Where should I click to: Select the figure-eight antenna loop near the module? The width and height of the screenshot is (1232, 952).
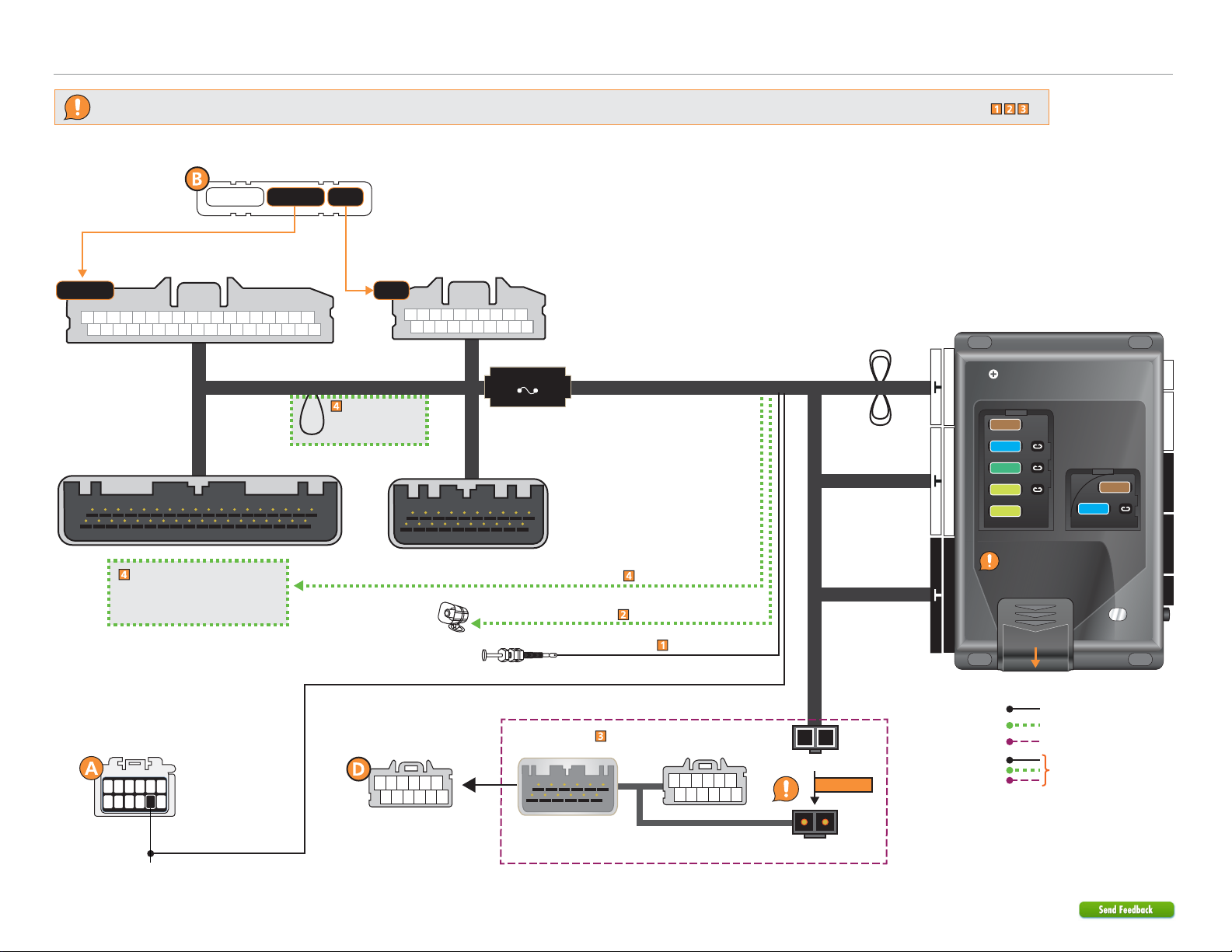(880, 388)
